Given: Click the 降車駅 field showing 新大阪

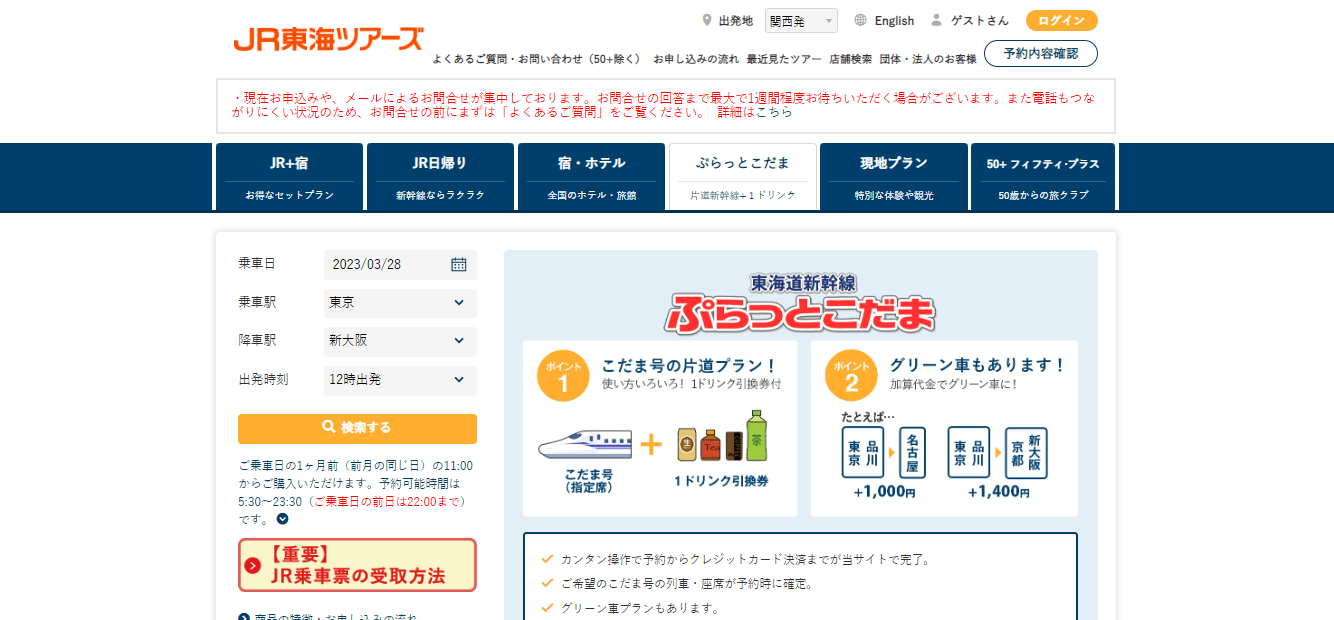Looking at the screenshot, I should (x=399, y=341).
